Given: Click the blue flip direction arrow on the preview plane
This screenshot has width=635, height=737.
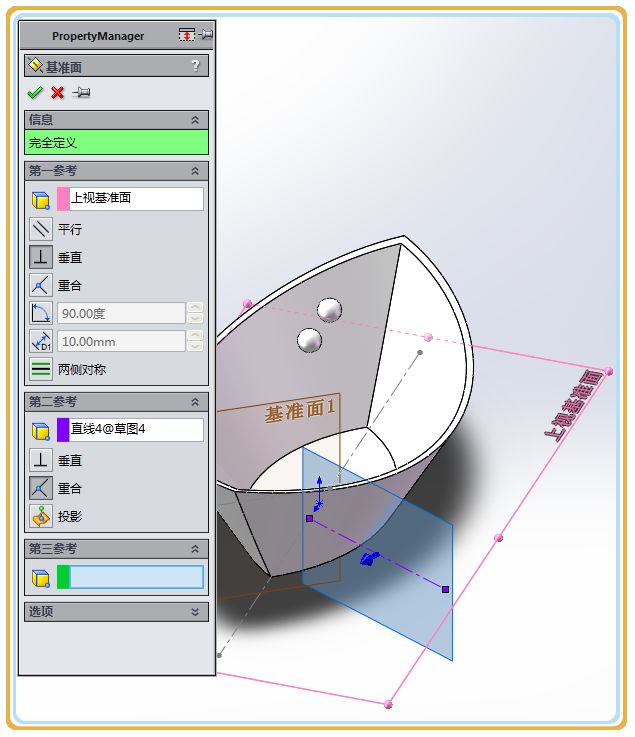Looking at the screenshot, I should coord(370,558).
